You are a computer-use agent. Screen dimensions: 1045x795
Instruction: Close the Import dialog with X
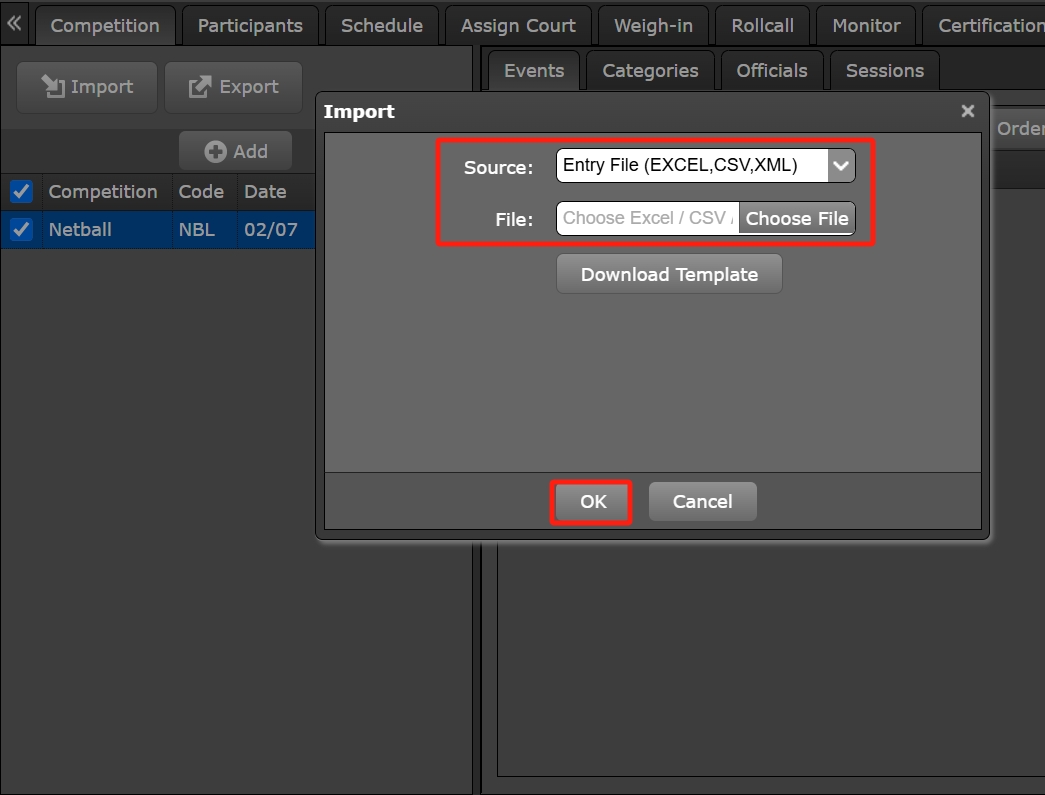point(967,111)
